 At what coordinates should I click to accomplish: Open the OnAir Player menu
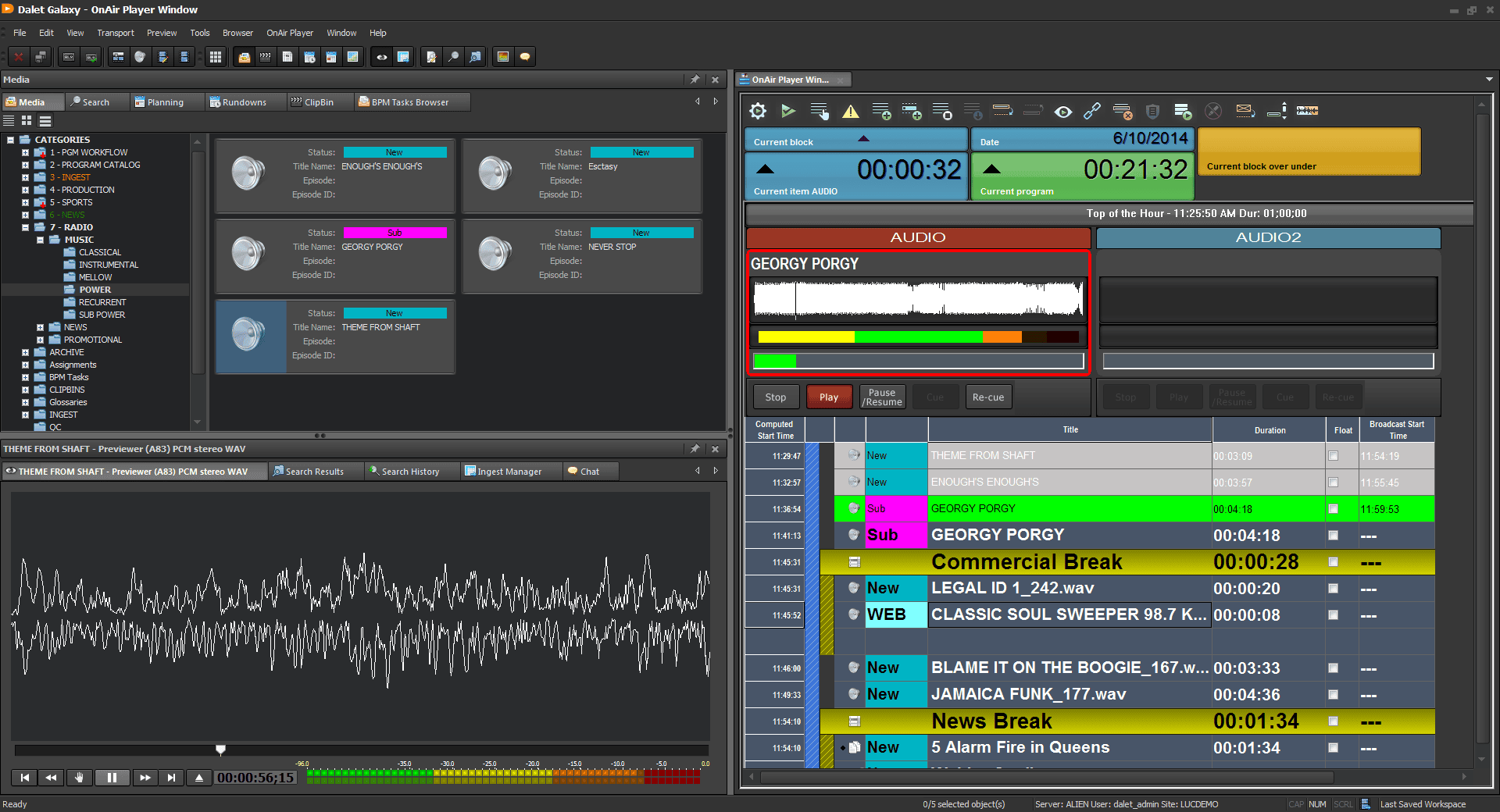(x=290, y=33)
